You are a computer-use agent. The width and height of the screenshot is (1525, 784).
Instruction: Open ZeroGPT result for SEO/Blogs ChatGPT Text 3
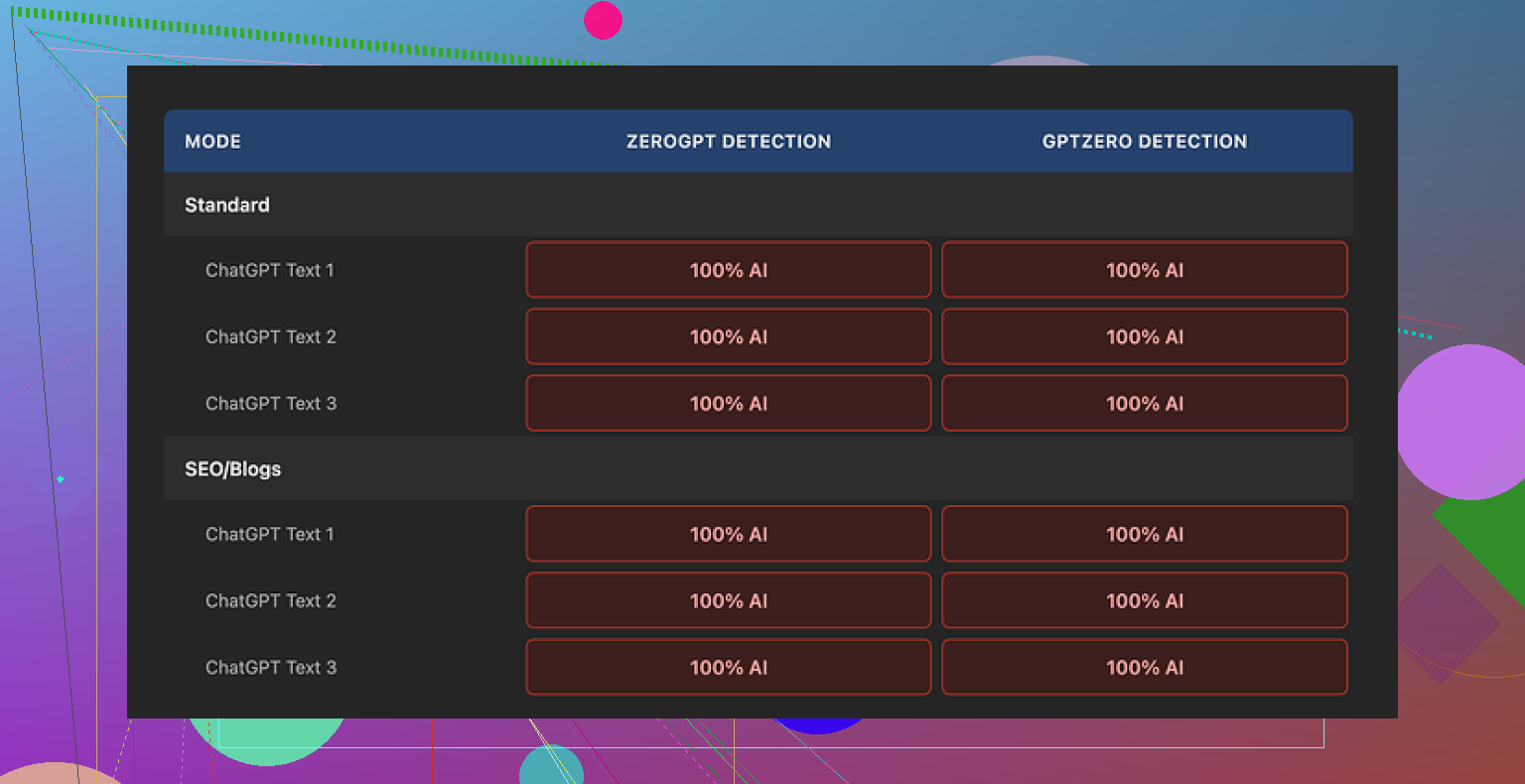point(728,667)
